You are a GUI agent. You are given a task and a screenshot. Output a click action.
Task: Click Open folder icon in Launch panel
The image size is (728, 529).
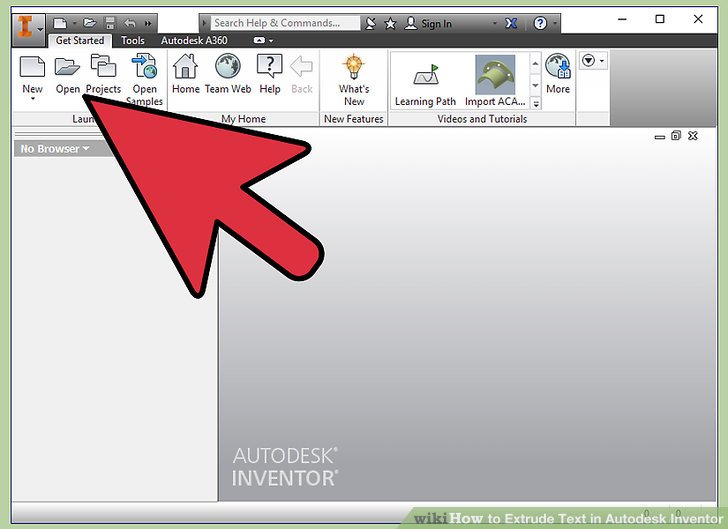(67, 66)
